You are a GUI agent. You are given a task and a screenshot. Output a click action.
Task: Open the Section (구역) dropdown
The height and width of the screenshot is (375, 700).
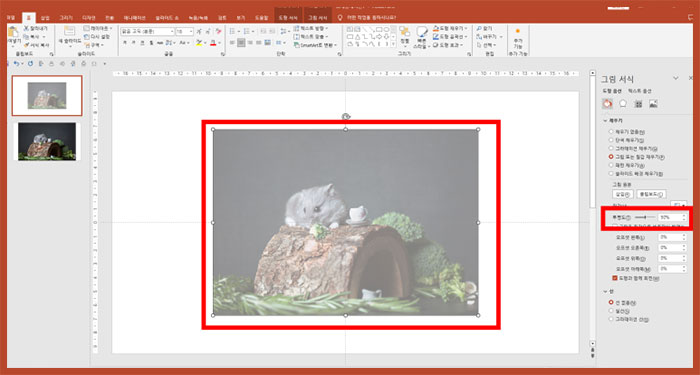coord(95,45)
